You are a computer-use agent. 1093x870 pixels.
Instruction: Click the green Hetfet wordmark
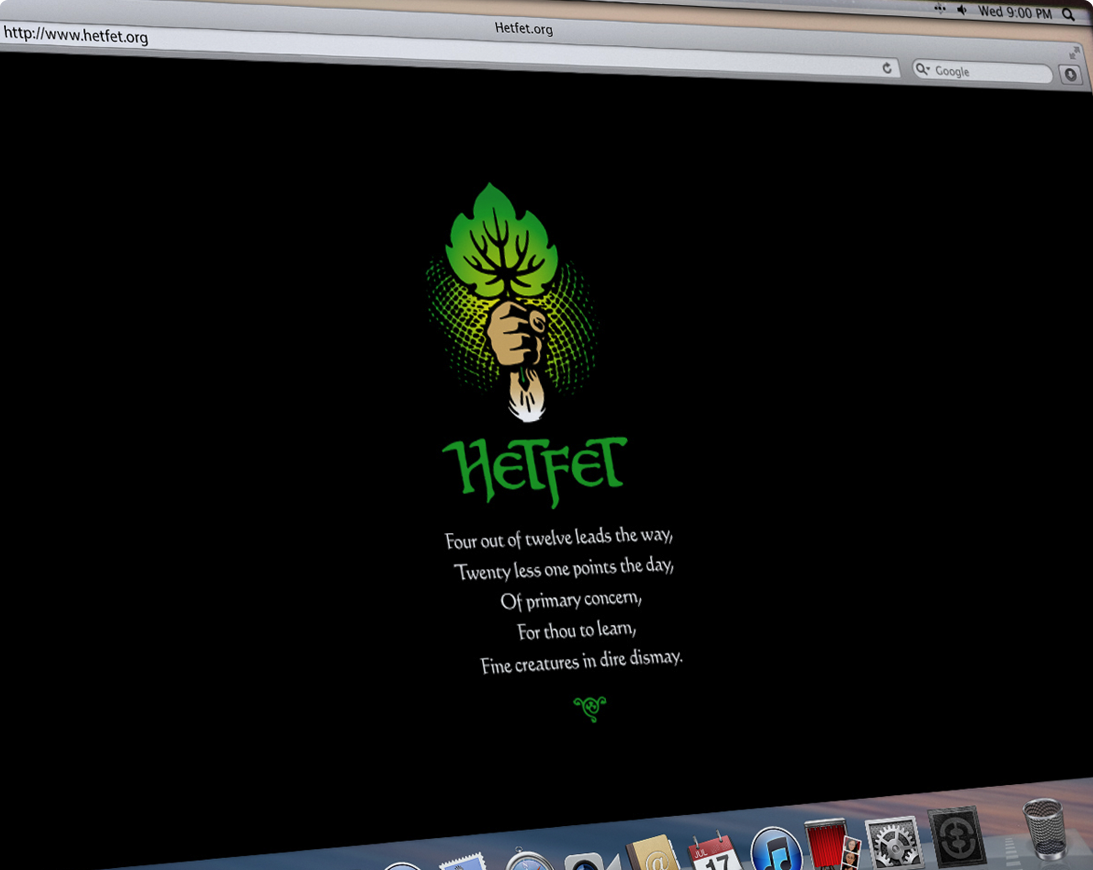point(535,471)
